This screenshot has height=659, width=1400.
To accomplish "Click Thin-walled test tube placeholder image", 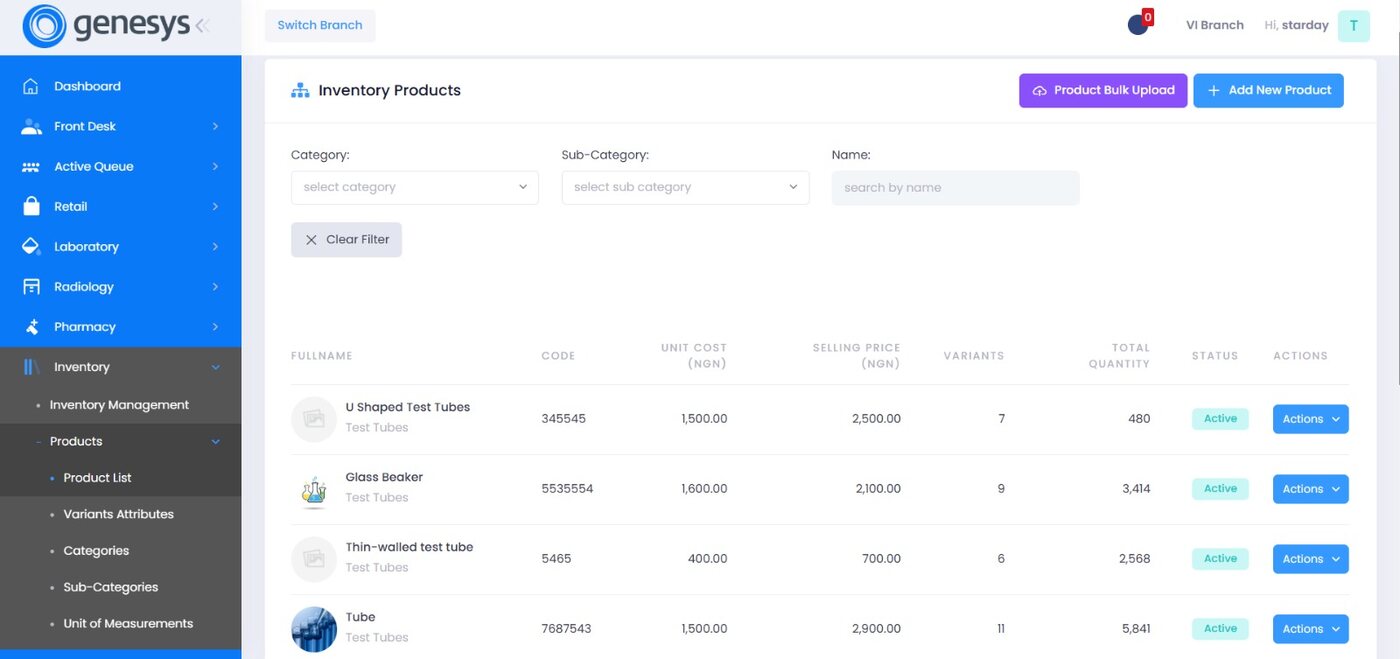I will [x=314, y=559].
